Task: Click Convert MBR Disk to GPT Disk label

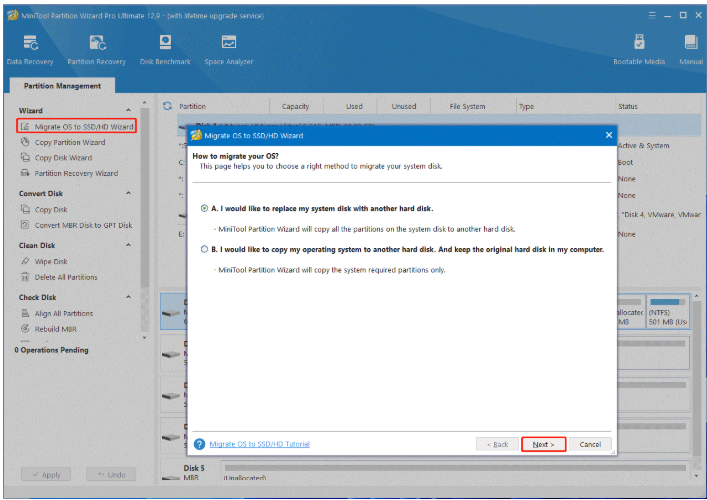Action: [x=83, y=225]
